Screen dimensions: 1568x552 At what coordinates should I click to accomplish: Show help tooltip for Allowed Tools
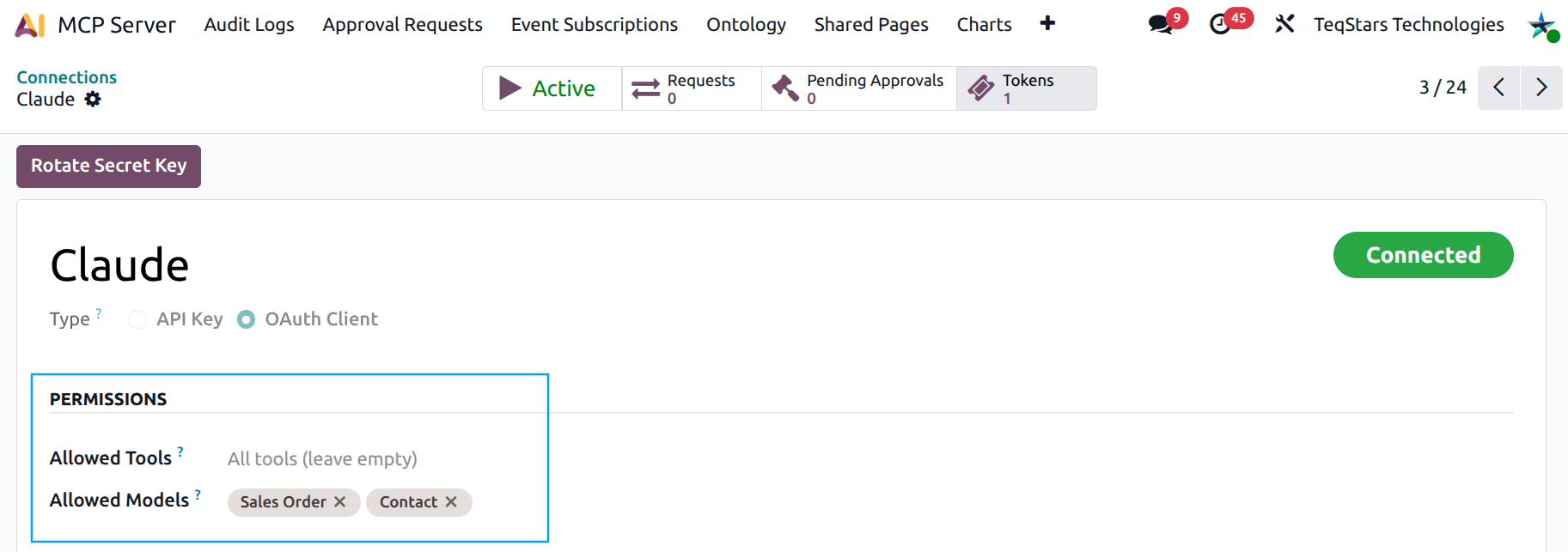coord(180,451)
